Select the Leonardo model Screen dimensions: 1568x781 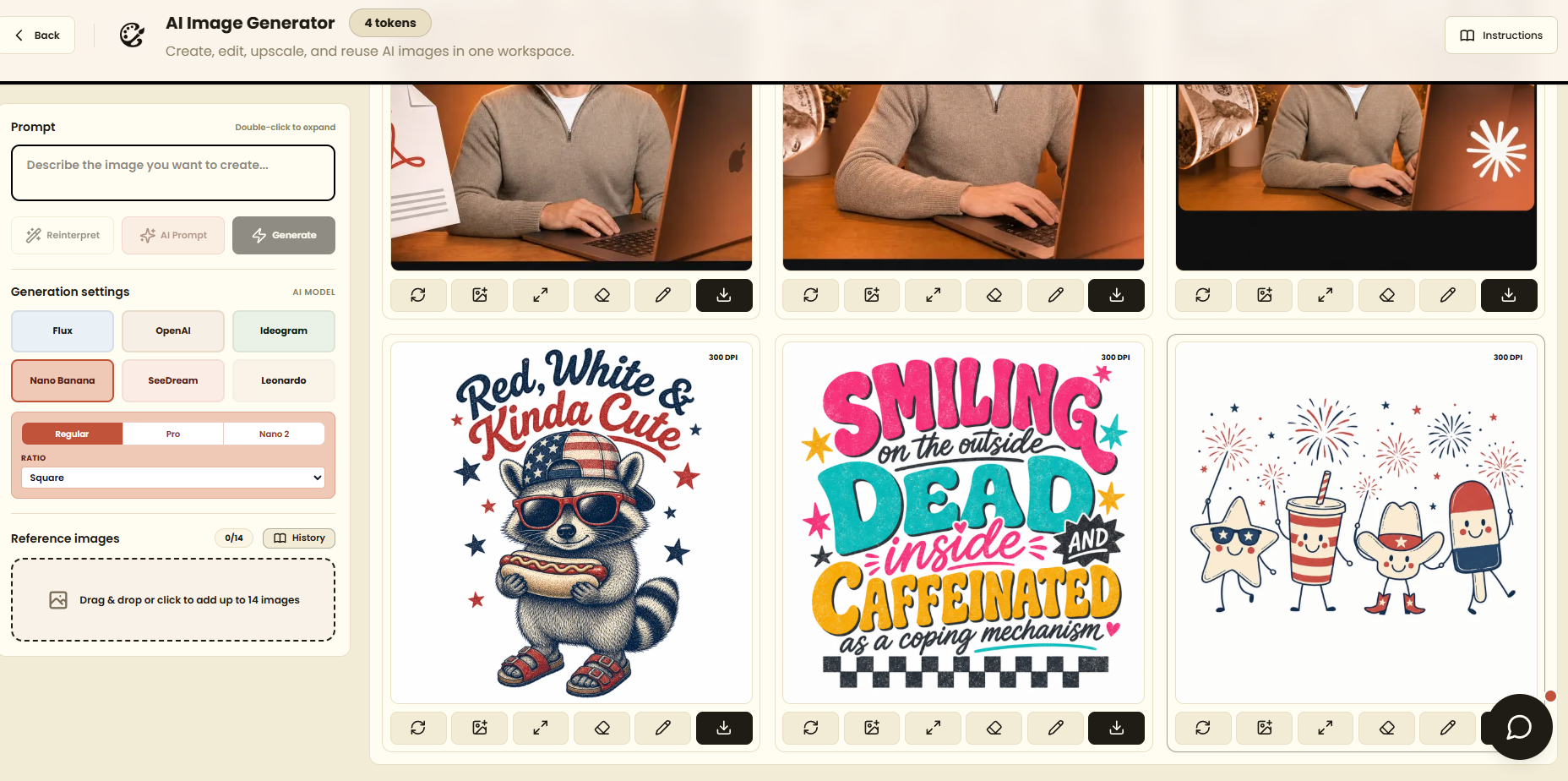pos(284,381)
